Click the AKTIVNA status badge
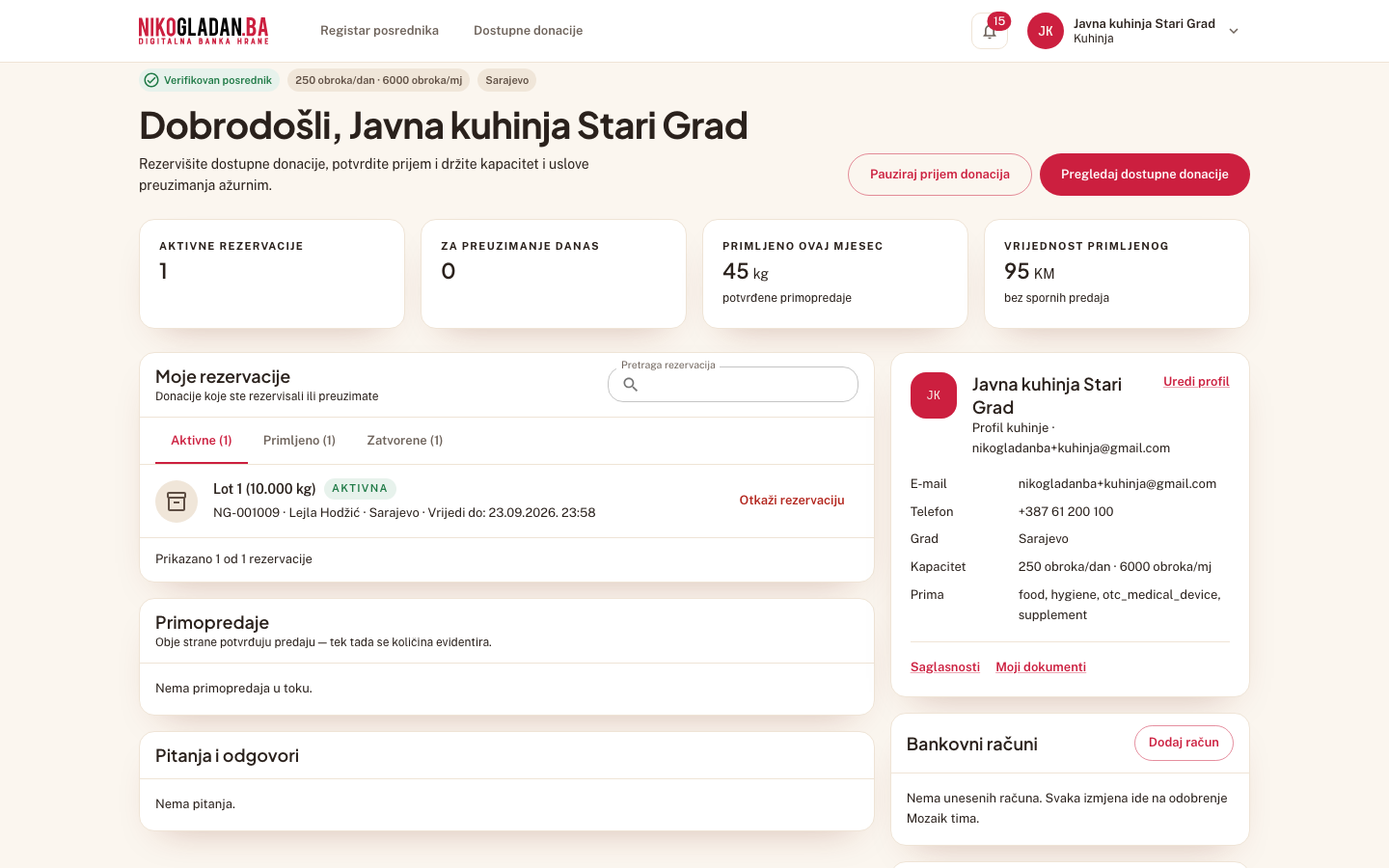Viewport: 1389px width, 868px height. coord(360,488)
